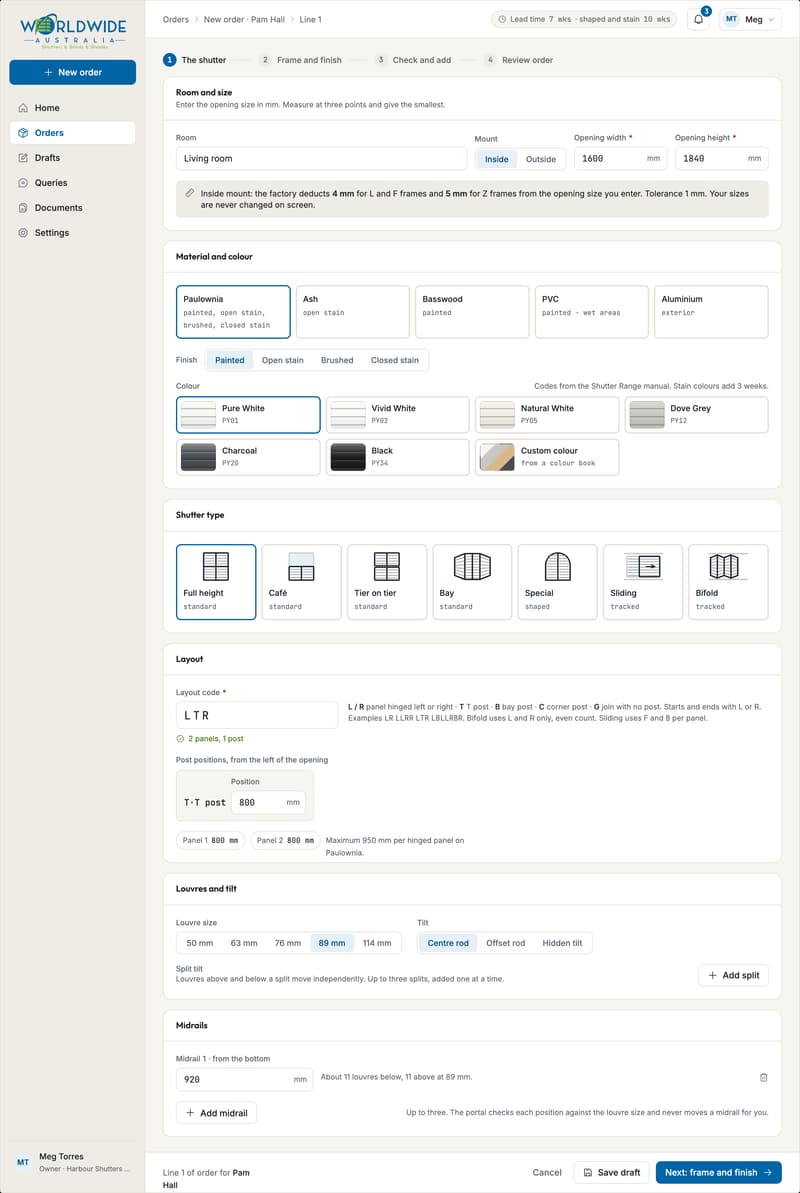
Task: Go to step 3 Check and add
Action: 413,60
